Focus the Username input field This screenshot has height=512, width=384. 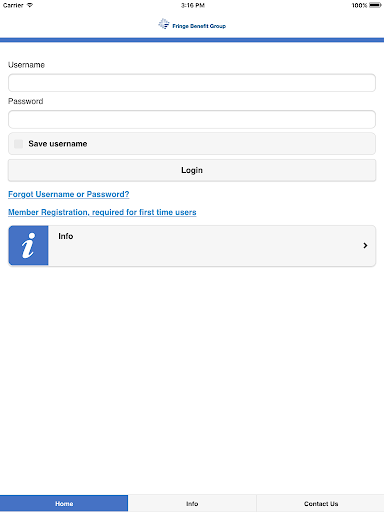[192, 83]
